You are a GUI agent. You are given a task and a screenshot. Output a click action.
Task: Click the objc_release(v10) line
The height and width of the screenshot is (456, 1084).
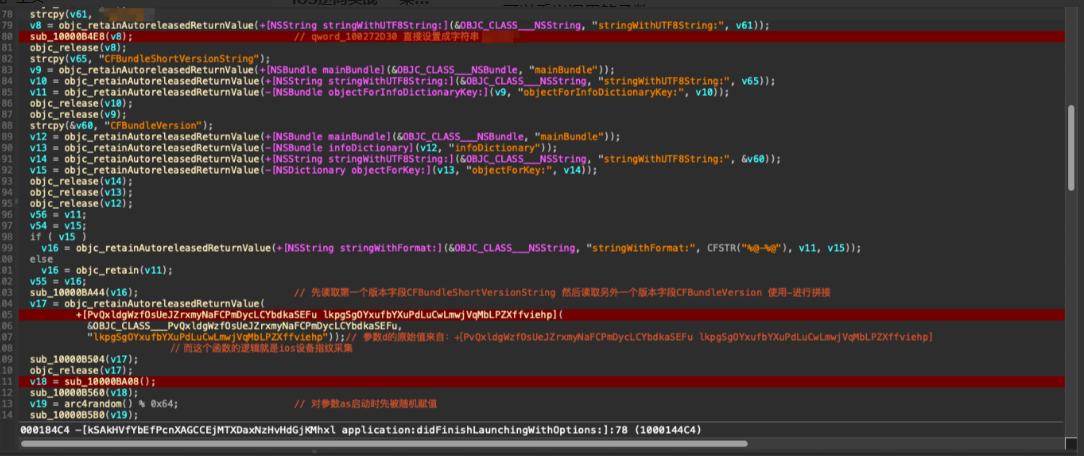tap(81, 104)
